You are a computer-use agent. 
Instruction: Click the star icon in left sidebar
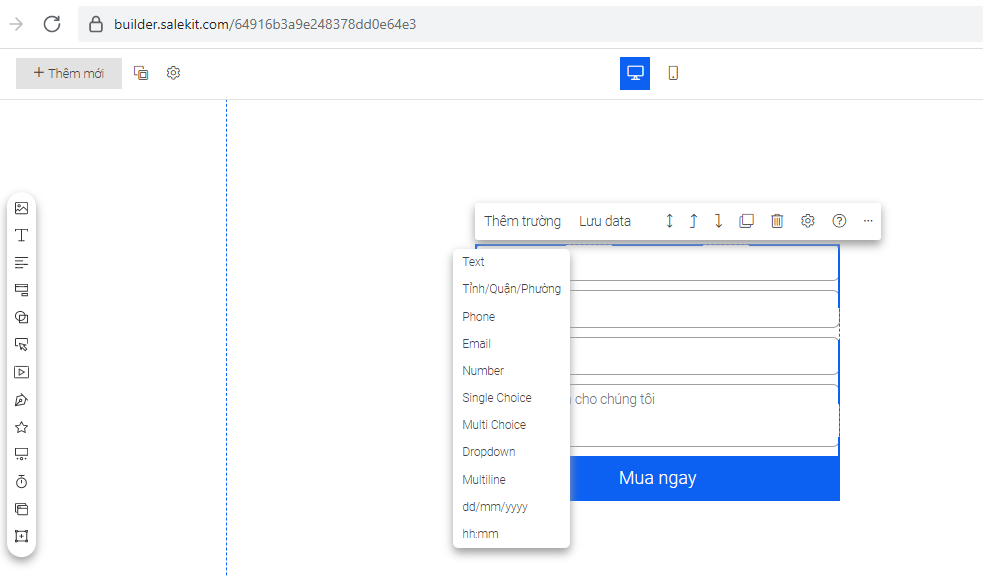(x=21, y=427)
